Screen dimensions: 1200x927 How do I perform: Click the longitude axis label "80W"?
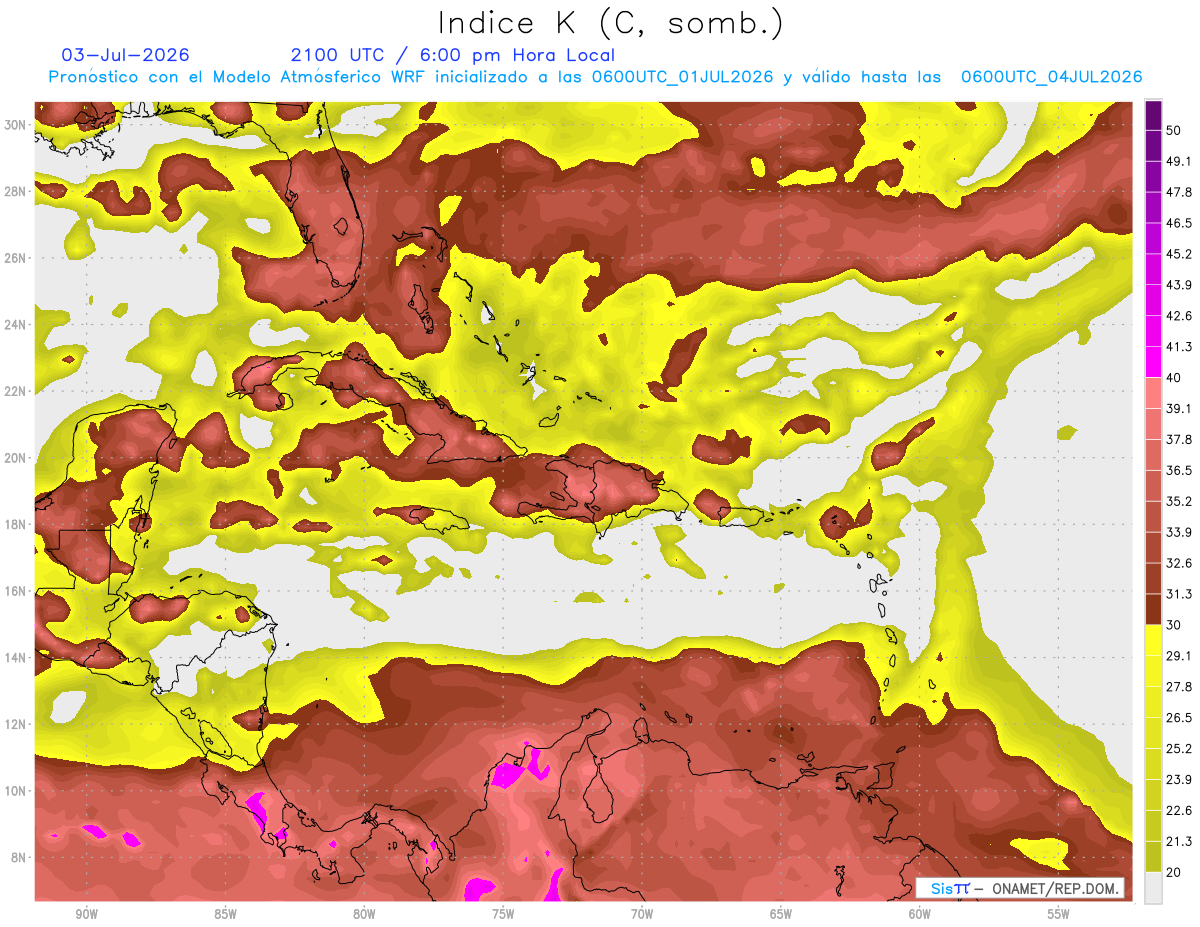click(364, 915)
